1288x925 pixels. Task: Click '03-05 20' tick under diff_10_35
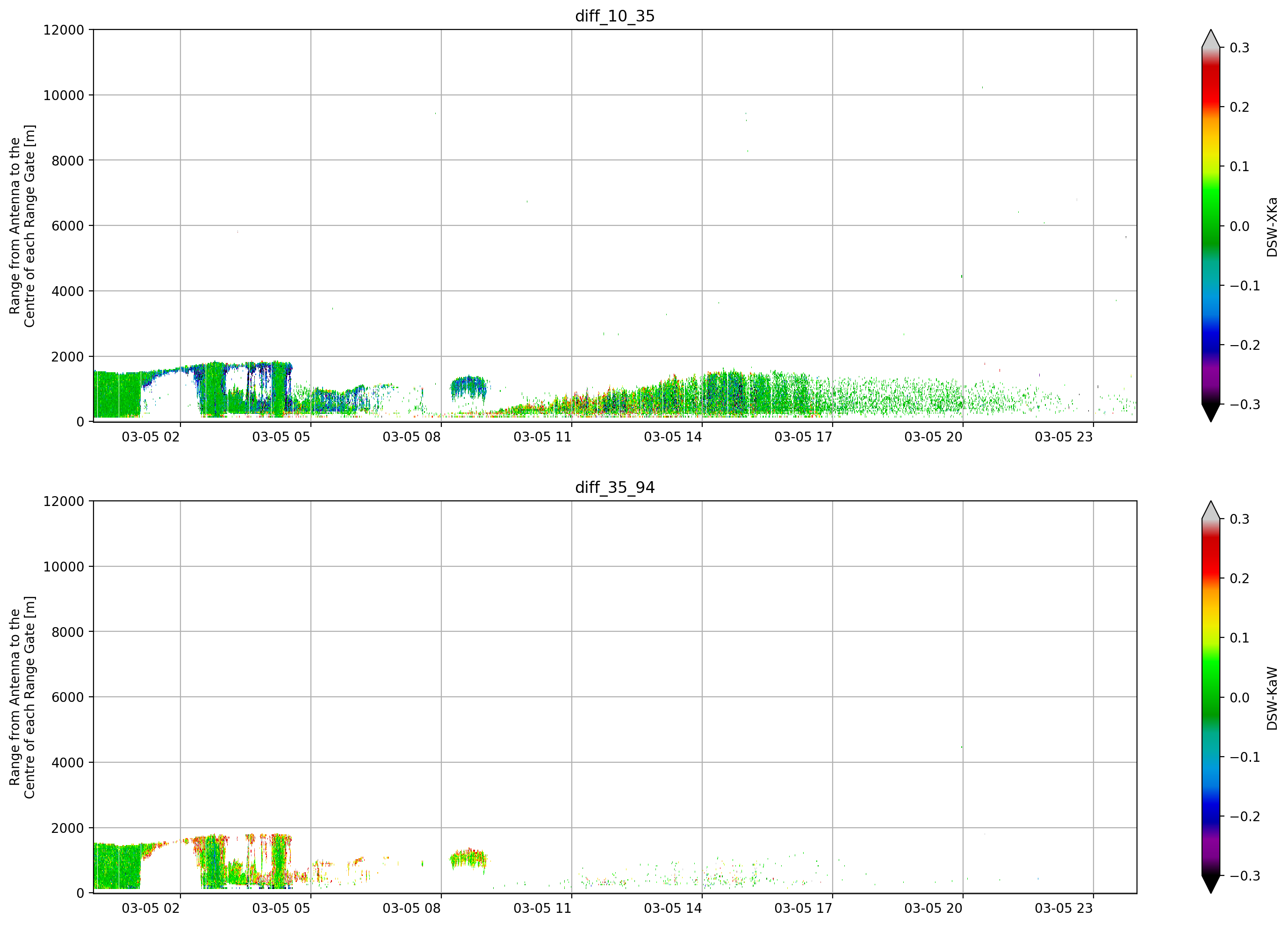(934, 437)
